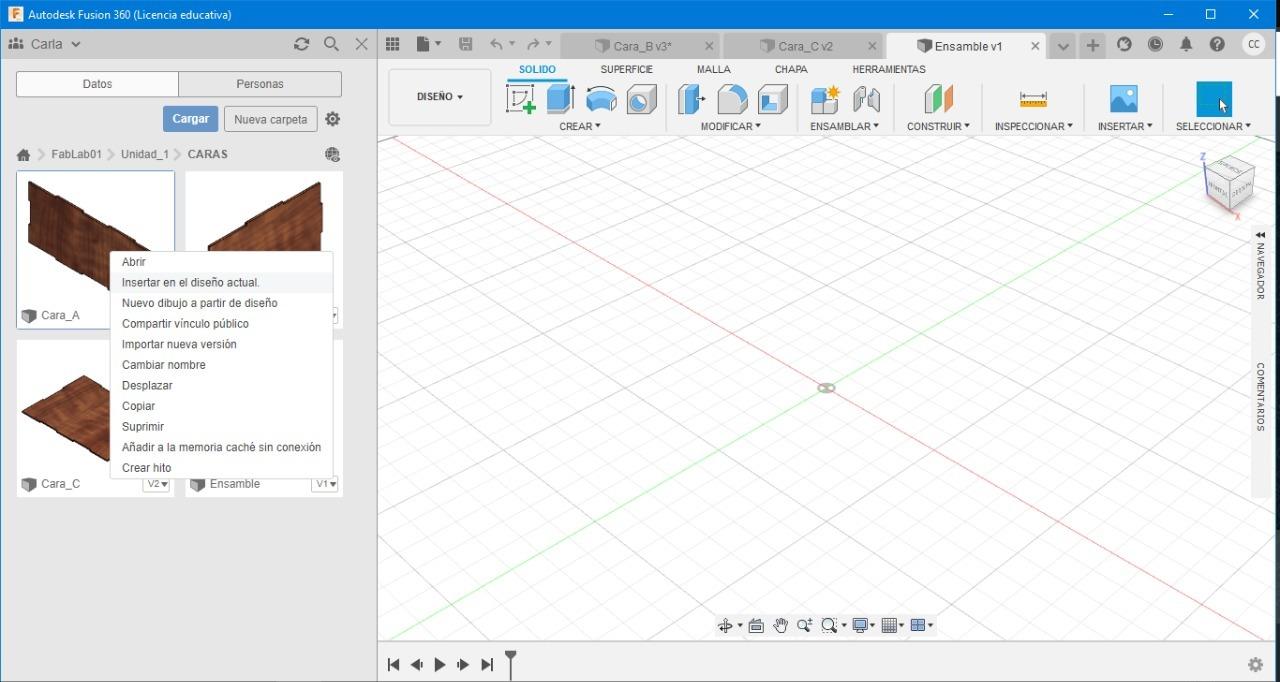Switch to the CHAPA tab
This screenshot has height=682, width=1280.
(x=791, y=69)
